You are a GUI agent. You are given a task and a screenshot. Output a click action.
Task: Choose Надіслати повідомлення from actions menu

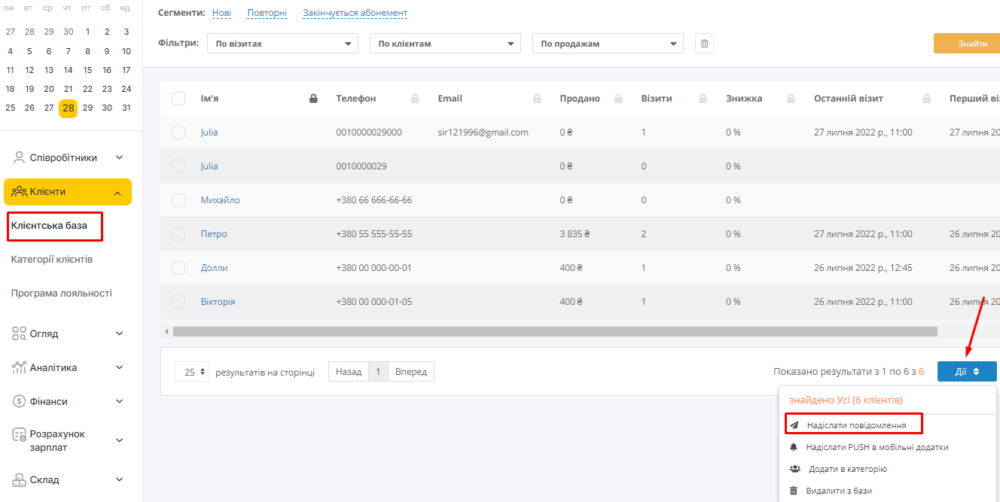(x=855, y=425)
